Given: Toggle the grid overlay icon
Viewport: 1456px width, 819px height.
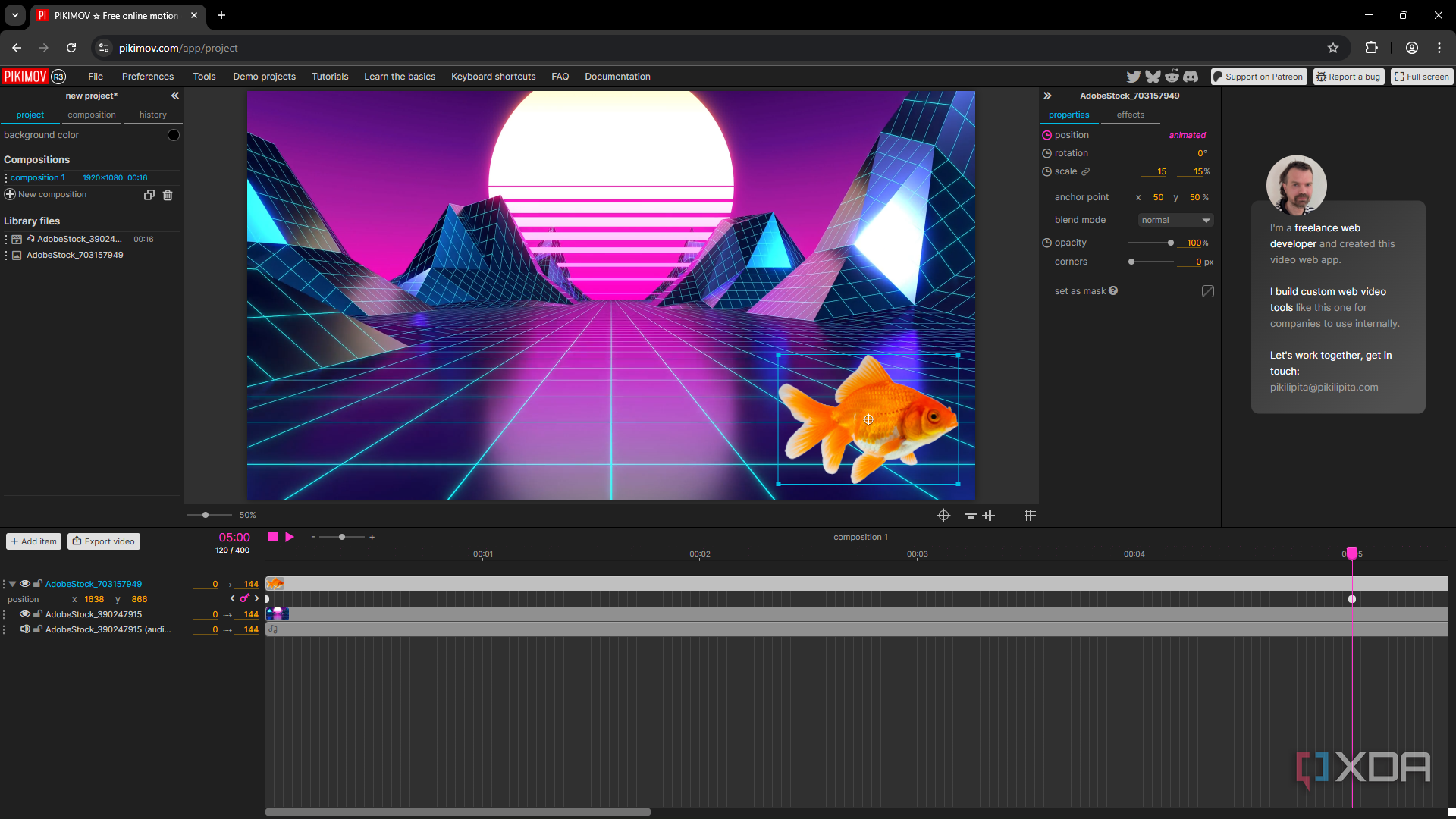Looking at the screenshot, I should (1030, 515).
